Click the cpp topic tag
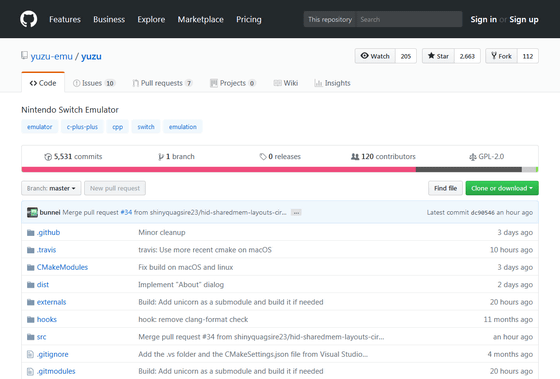 [x=118, y=127]
